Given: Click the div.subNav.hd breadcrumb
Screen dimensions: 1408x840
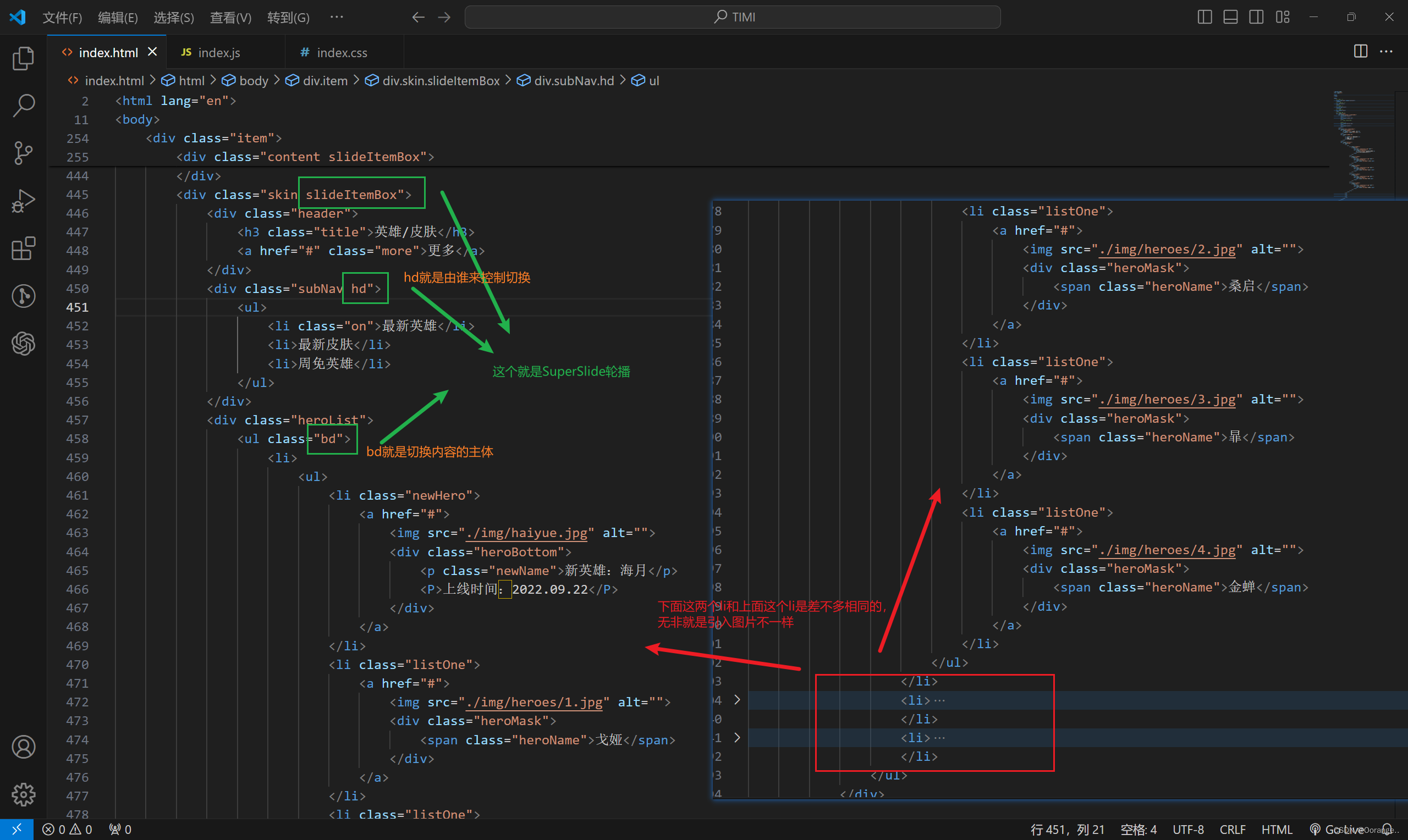Looking at the screenshot, I should [574, 80].
